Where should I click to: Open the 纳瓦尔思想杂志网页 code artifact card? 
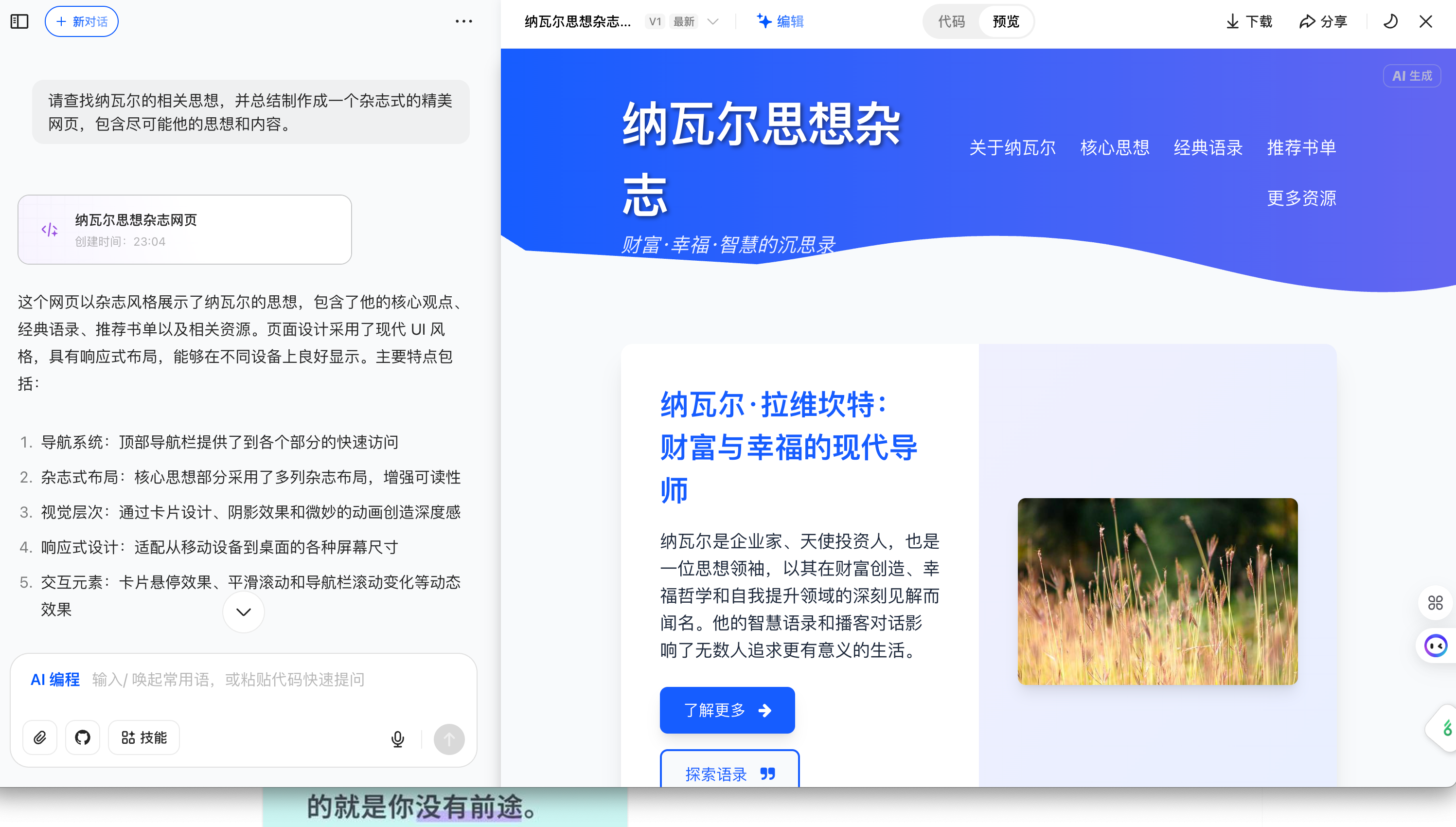pos(184,230)
